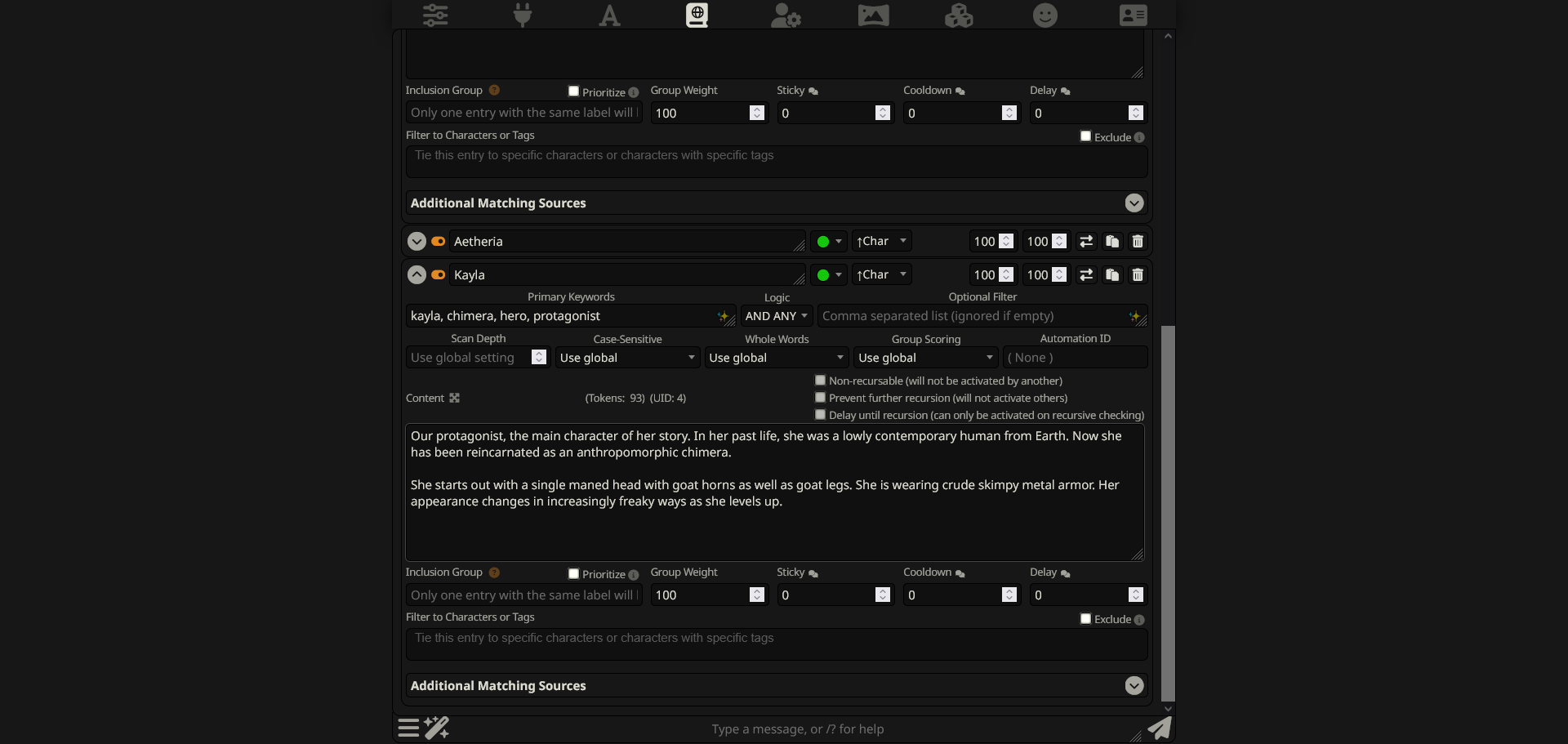Open Case-Sensitive Use global dropdown

(627, 358)
